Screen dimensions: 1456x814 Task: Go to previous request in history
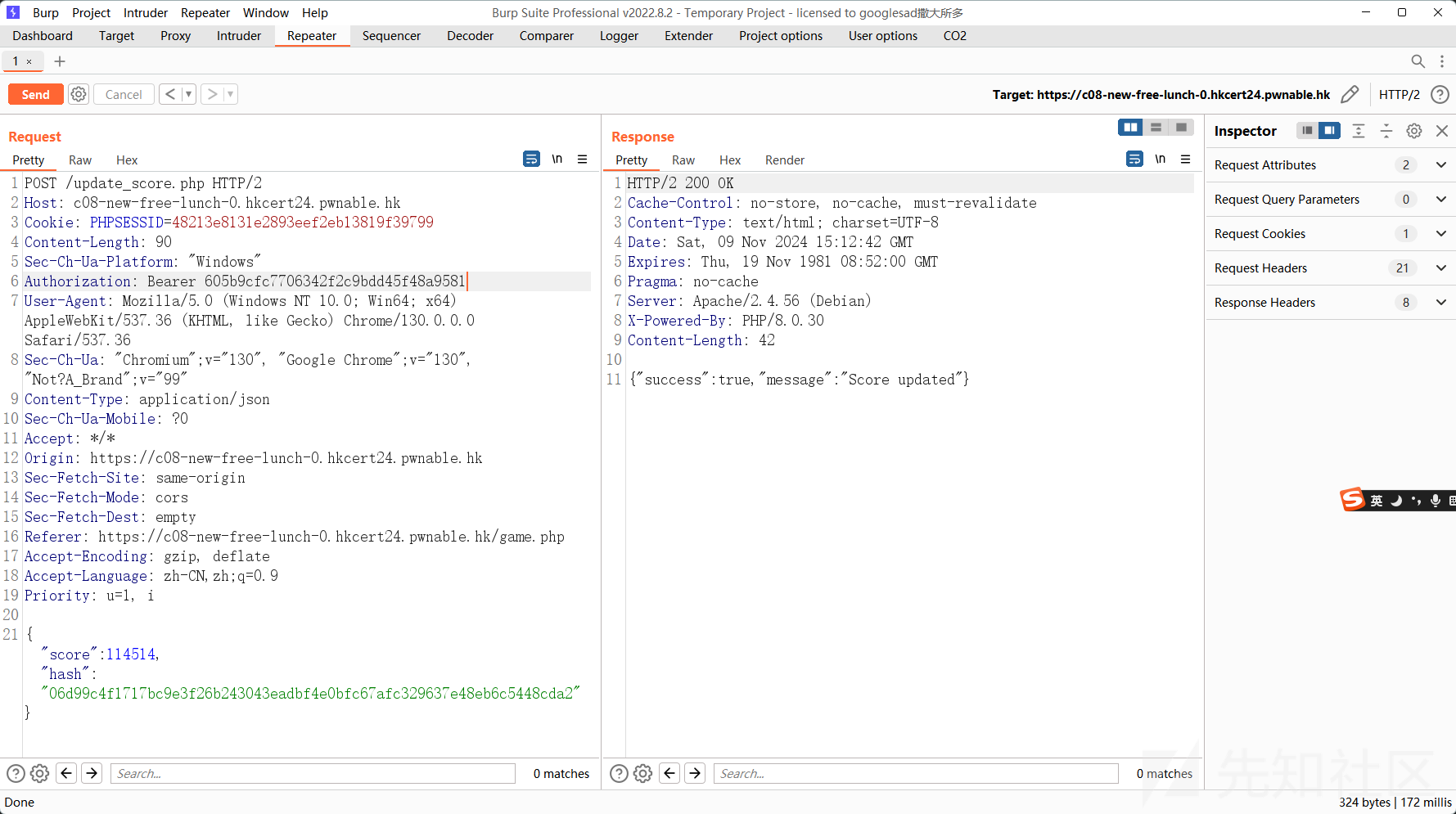click(x=170, y=94)
